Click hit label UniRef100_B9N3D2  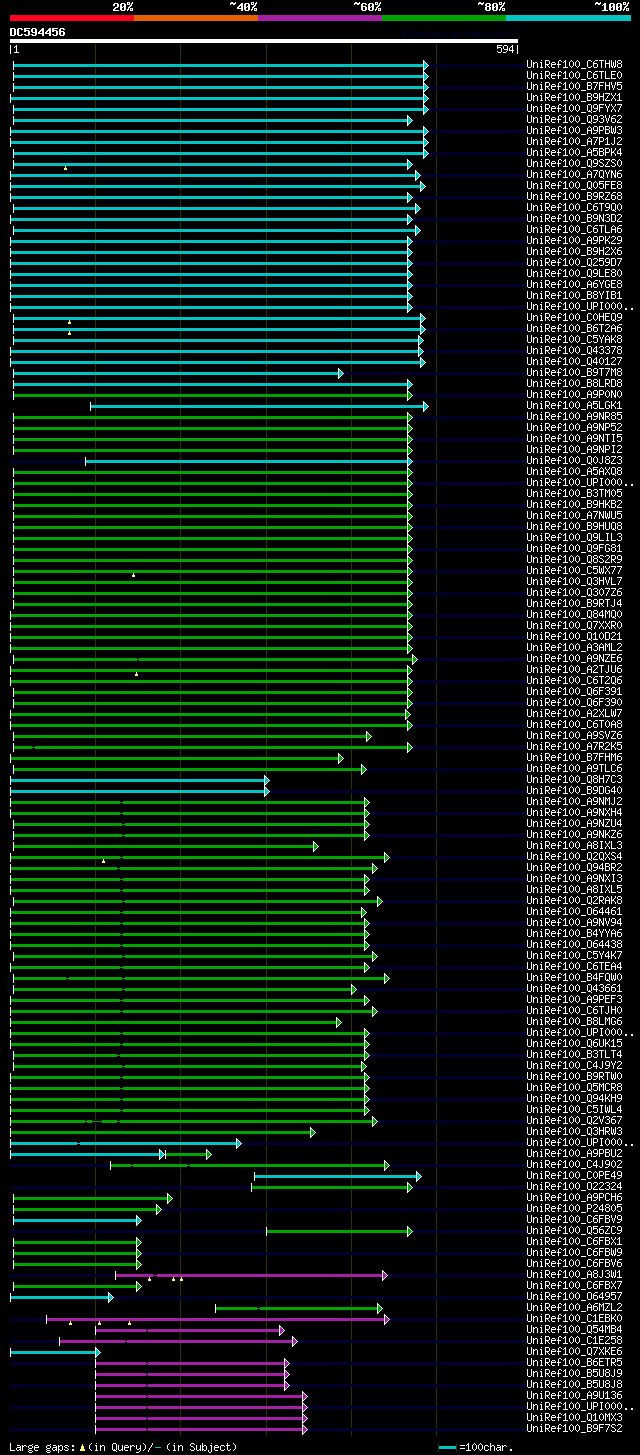(x=574, y=218)
